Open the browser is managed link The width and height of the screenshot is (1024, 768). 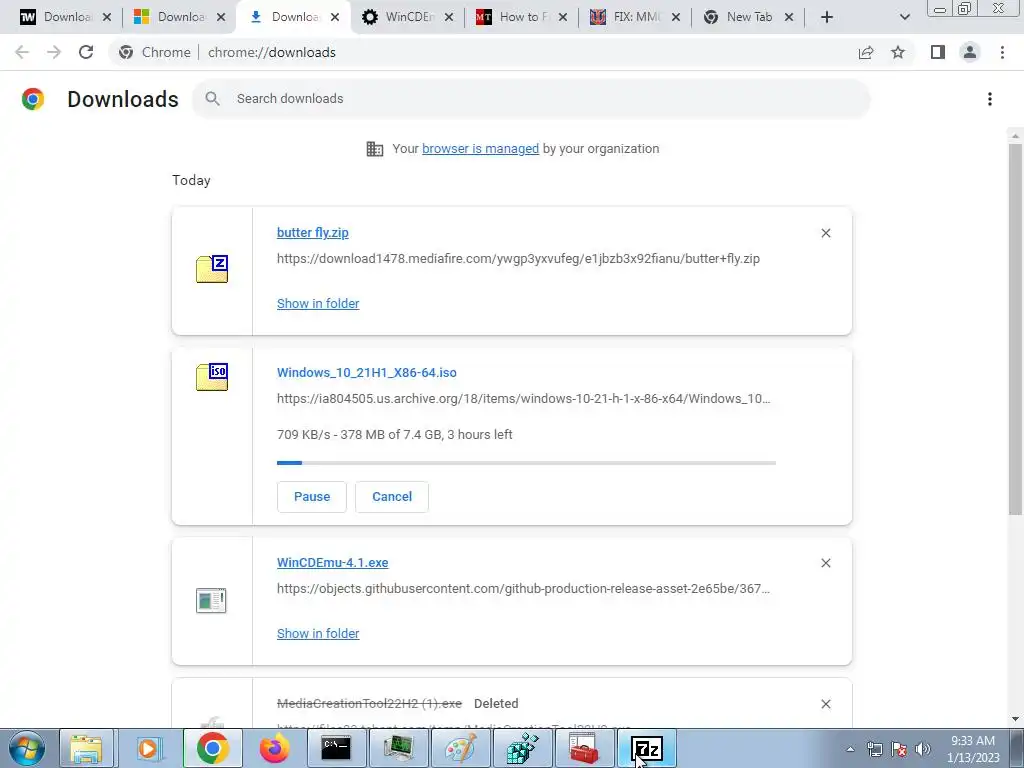pyautogui.click(x=481, y=149)
